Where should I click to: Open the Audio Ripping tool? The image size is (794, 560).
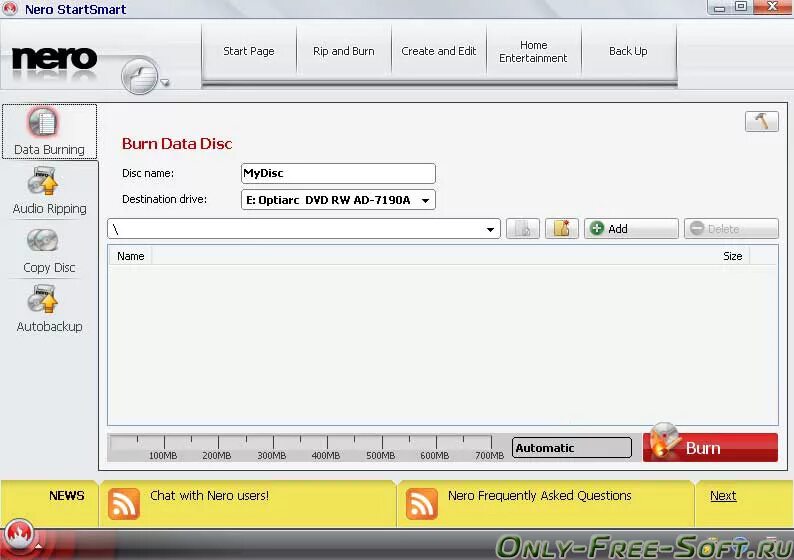(49, 190)
